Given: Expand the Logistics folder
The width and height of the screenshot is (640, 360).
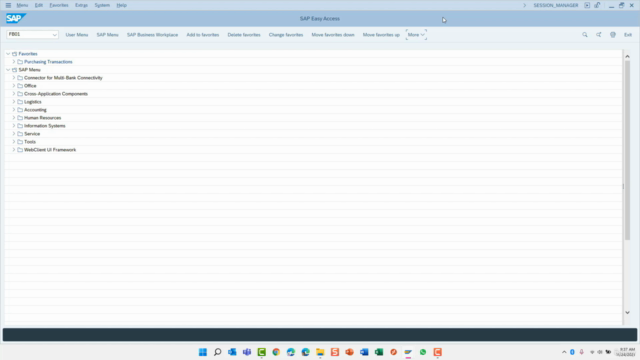Looking at the screenshot, I should (14, 102).
